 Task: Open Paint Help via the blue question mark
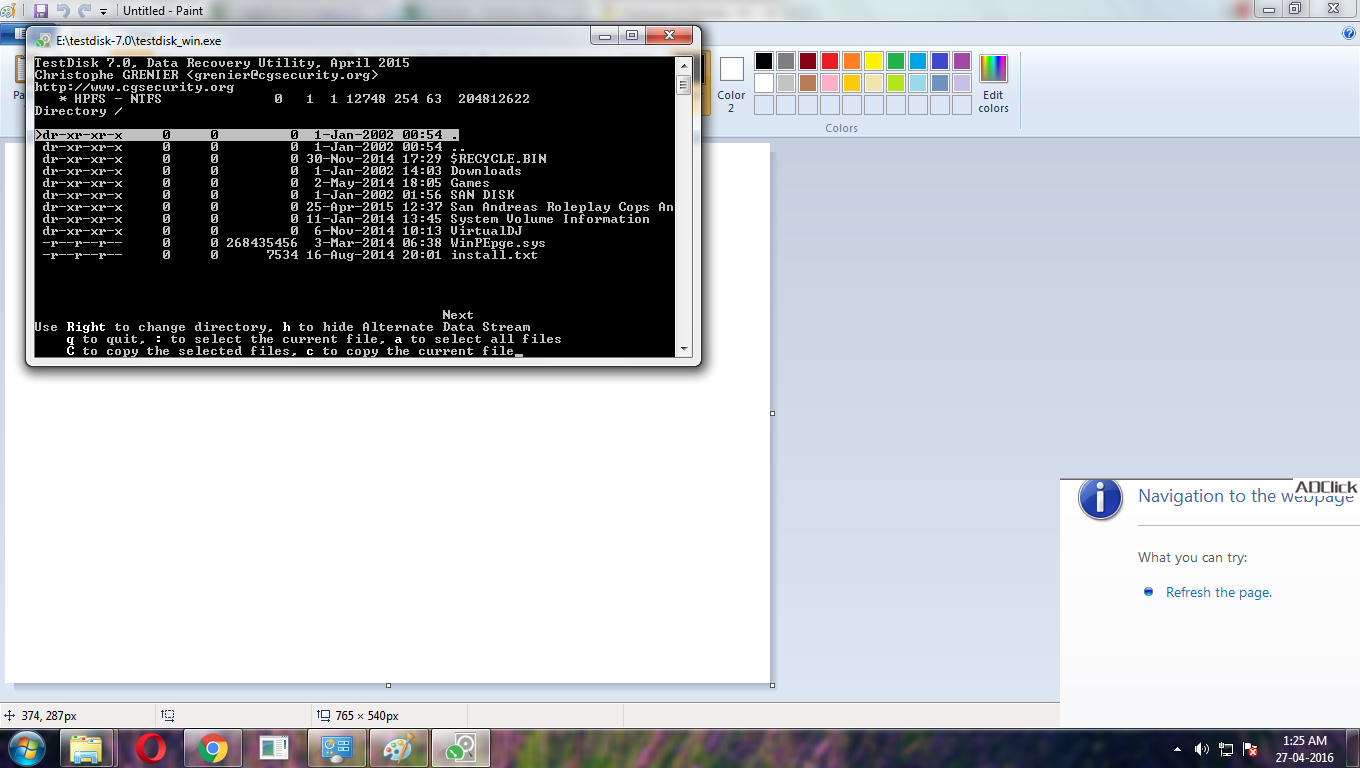click(1349, 33)
